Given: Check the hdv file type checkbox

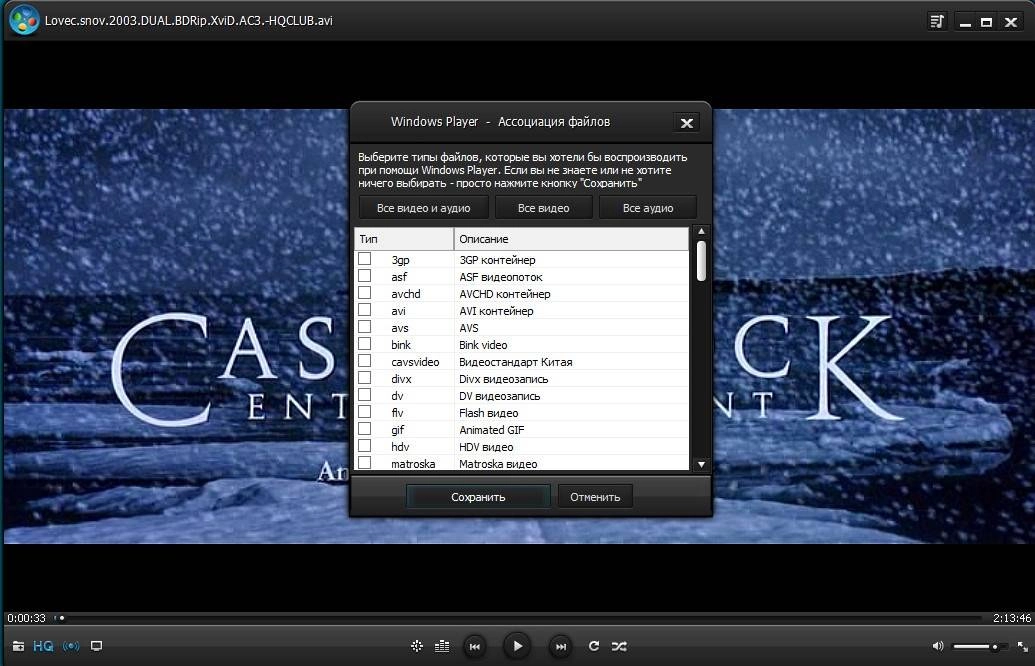Looking at the screenshot, I should pos(364,446).
